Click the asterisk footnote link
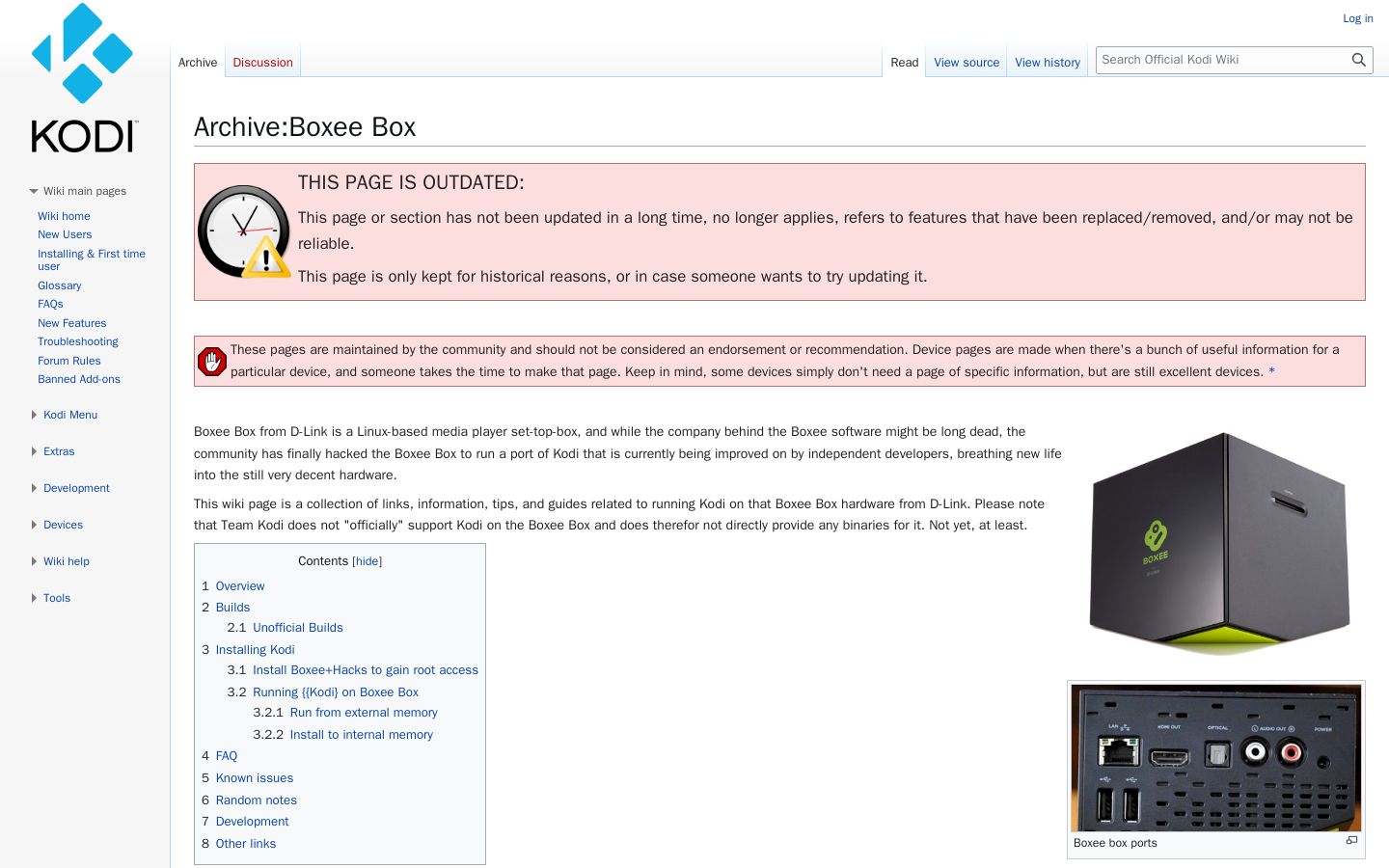This screenshot has width=1389, height=868. point(1271,372)
